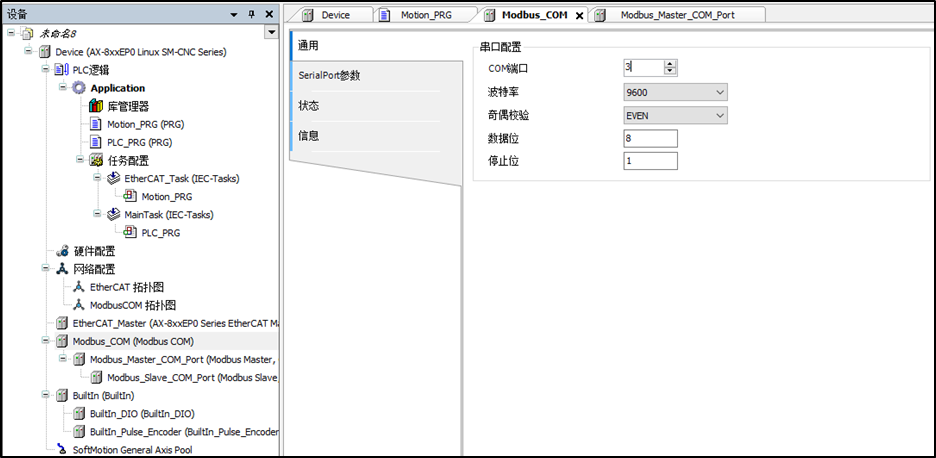Image resolution: width=936 pixels, height=458 pixels.
Task: Switch to the Modbus_Master_COM_Port tab
Action: click(677, 15)
